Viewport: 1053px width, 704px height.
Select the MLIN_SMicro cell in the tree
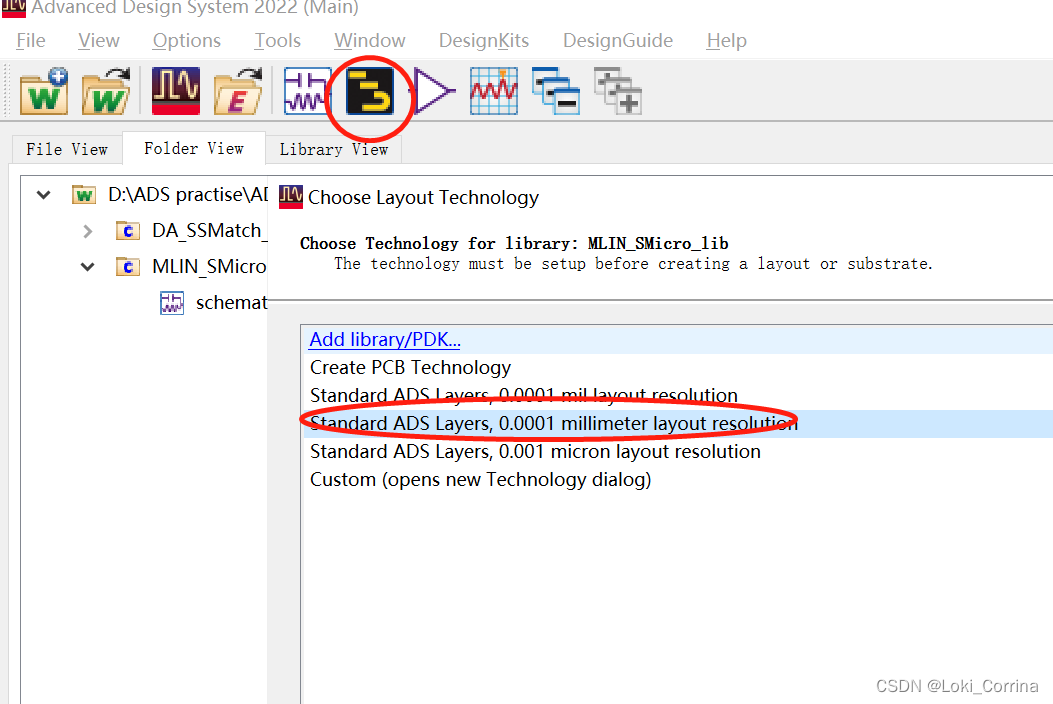pos(210,267)
